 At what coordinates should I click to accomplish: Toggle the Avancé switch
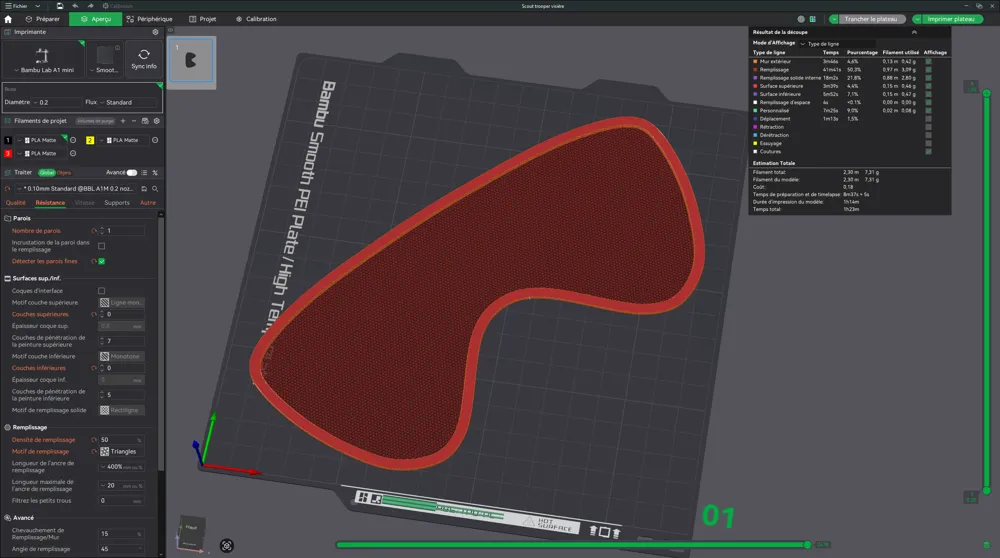pyautogui.click(x=131, y=173)
